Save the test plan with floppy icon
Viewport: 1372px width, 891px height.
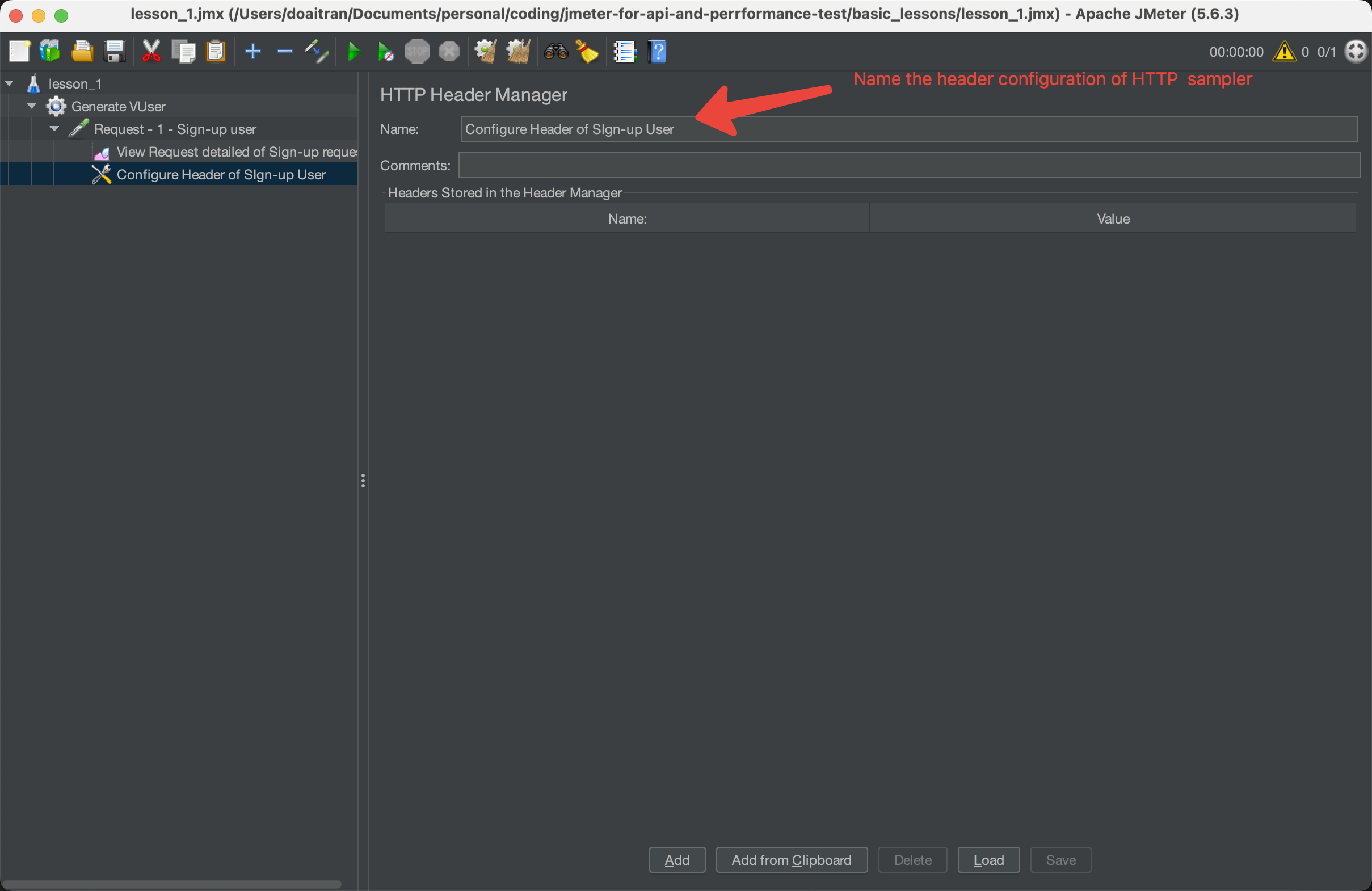[115, 51]
